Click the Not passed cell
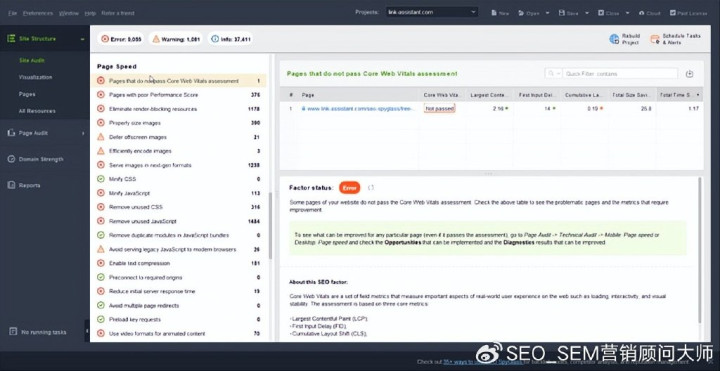This screenshot has height=371, width=720. [x=439, y=109]
